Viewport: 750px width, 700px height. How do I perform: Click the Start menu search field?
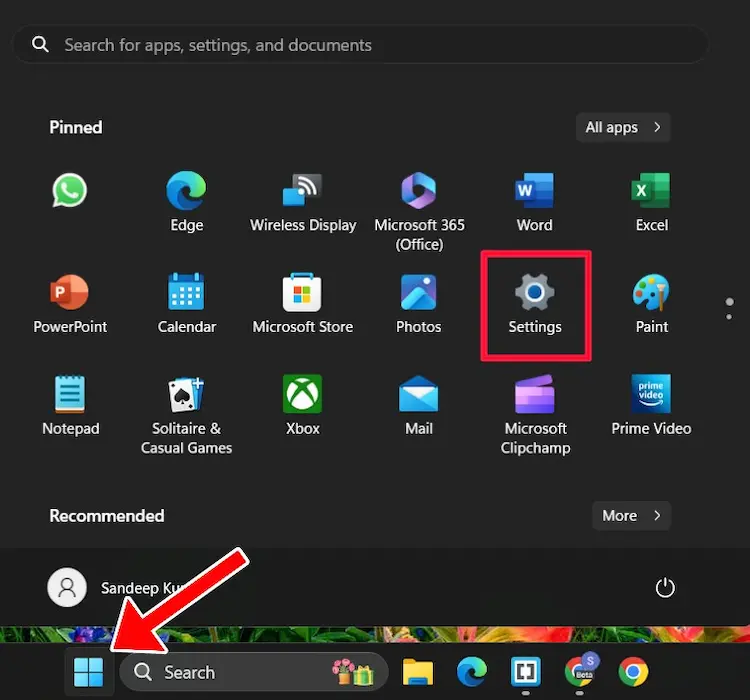point(360,45)
